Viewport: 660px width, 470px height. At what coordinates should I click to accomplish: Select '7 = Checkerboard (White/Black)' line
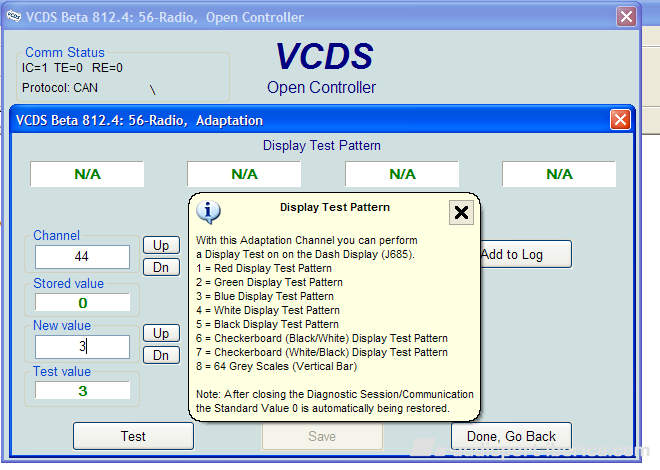322,352
